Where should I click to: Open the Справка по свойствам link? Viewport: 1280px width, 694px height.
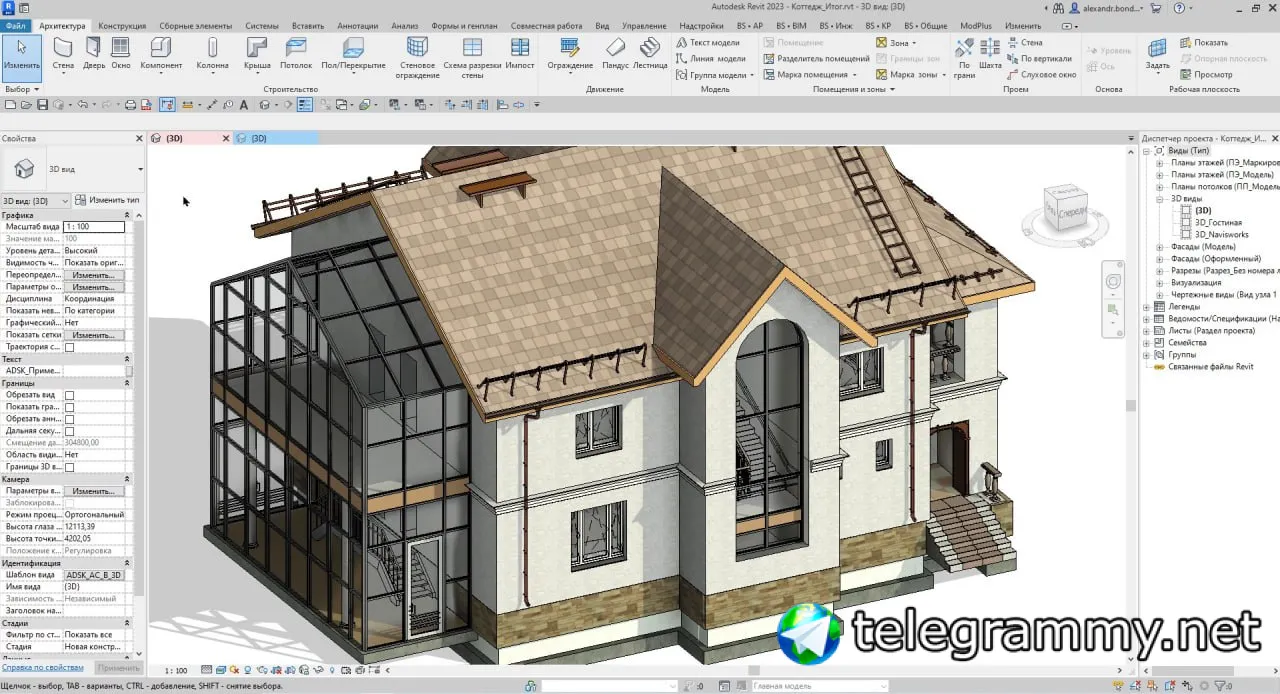click(x=43, y=667)
